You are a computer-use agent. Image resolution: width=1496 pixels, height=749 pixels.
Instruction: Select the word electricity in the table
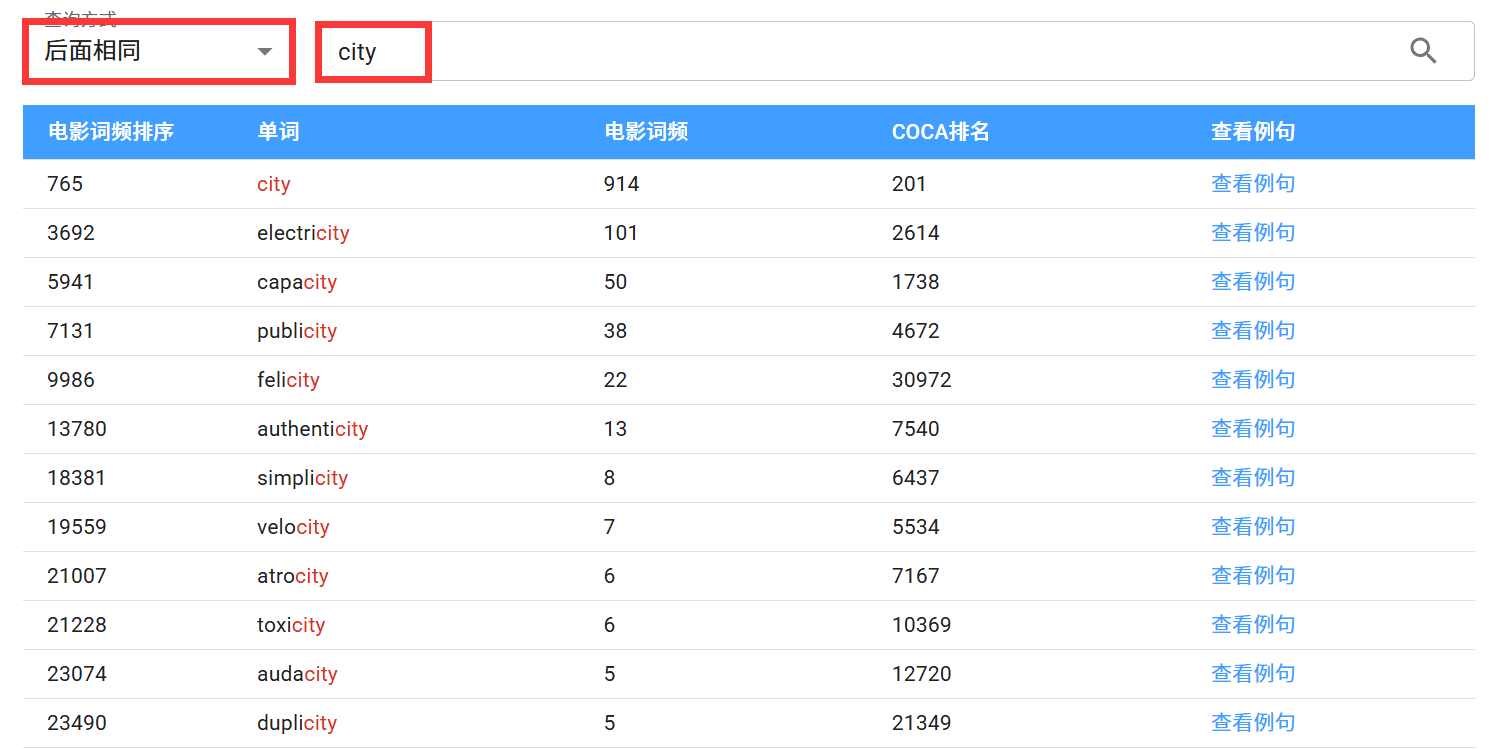pos(303,233)
